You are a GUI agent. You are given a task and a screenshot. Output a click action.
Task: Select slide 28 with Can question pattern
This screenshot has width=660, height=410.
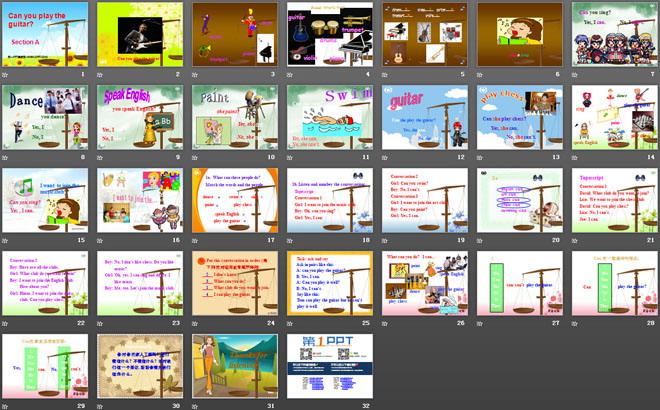tap(615, 283)
